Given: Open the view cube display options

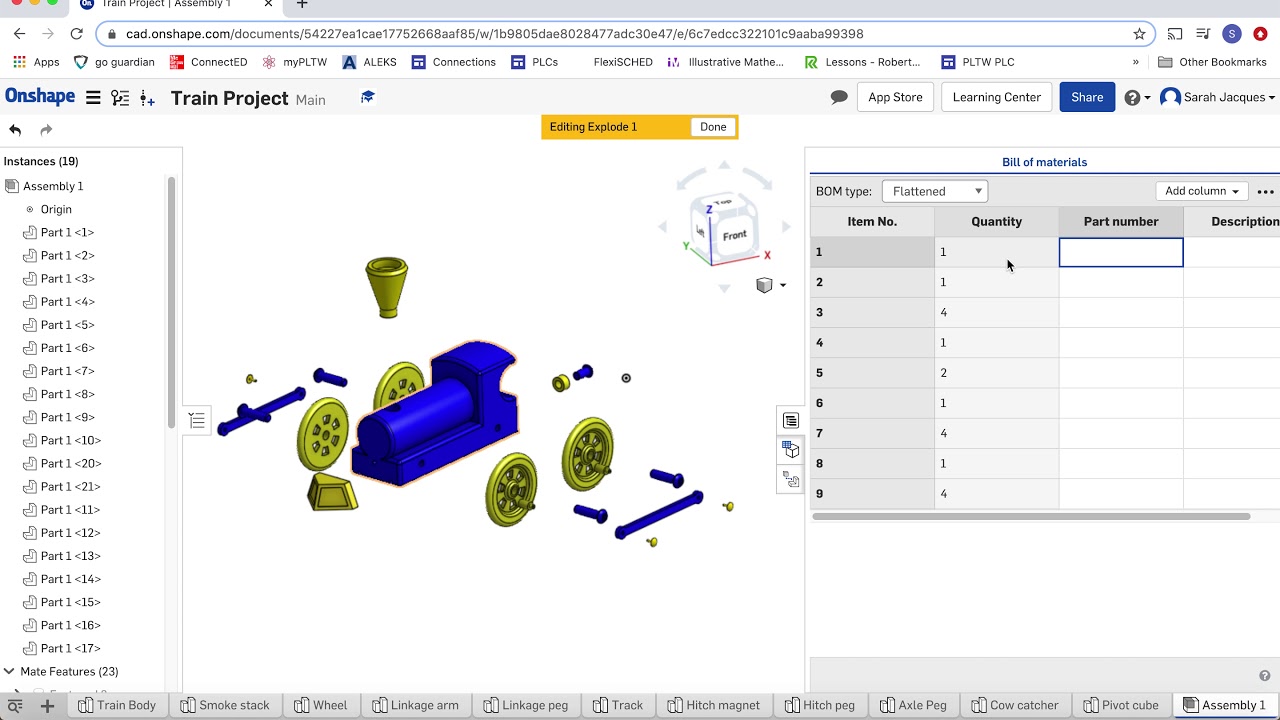Looking at the screenshot, I should [771, 285].
